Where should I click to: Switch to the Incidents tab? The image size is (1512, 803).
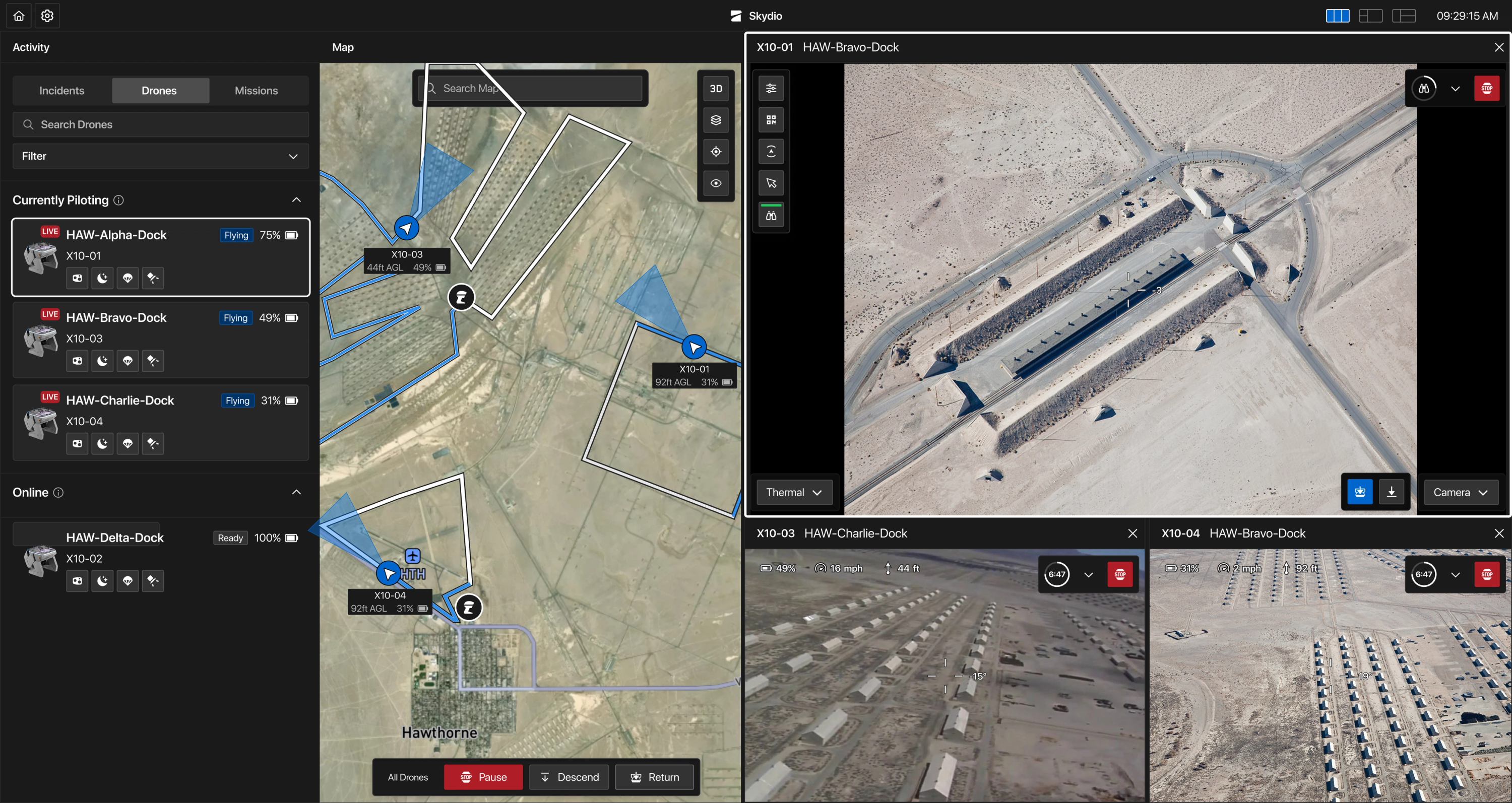coord(61,90)
